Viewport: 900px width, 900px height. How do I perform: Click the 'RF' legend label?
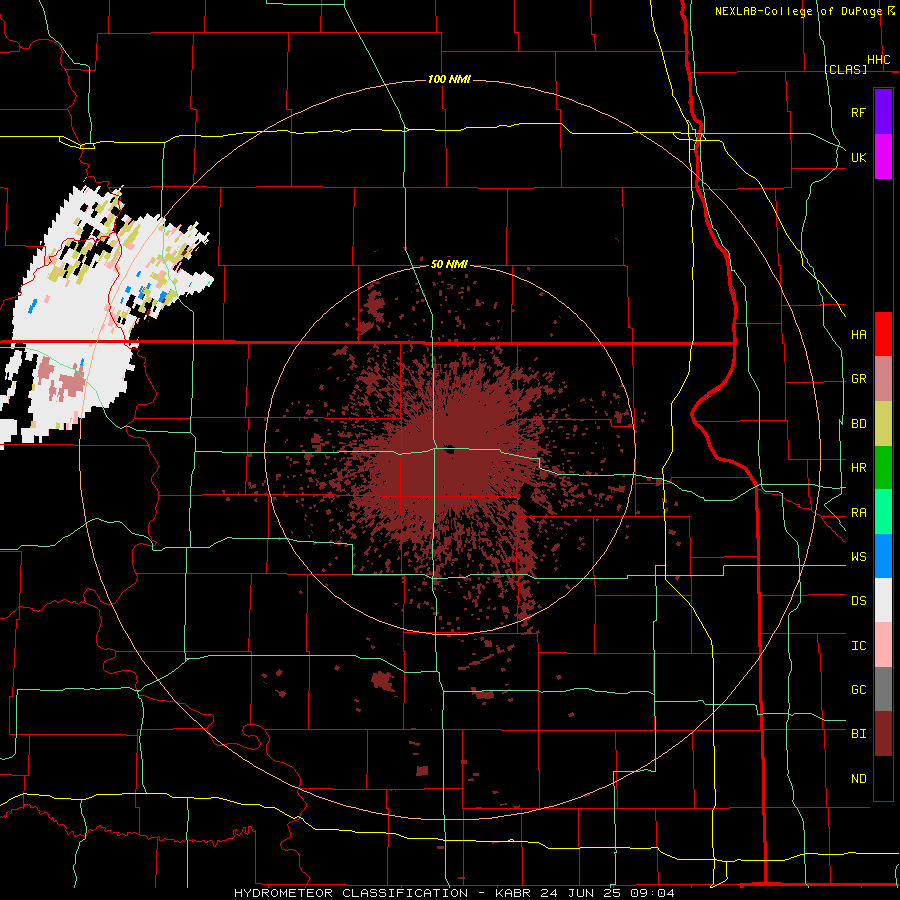click(858, 112)
